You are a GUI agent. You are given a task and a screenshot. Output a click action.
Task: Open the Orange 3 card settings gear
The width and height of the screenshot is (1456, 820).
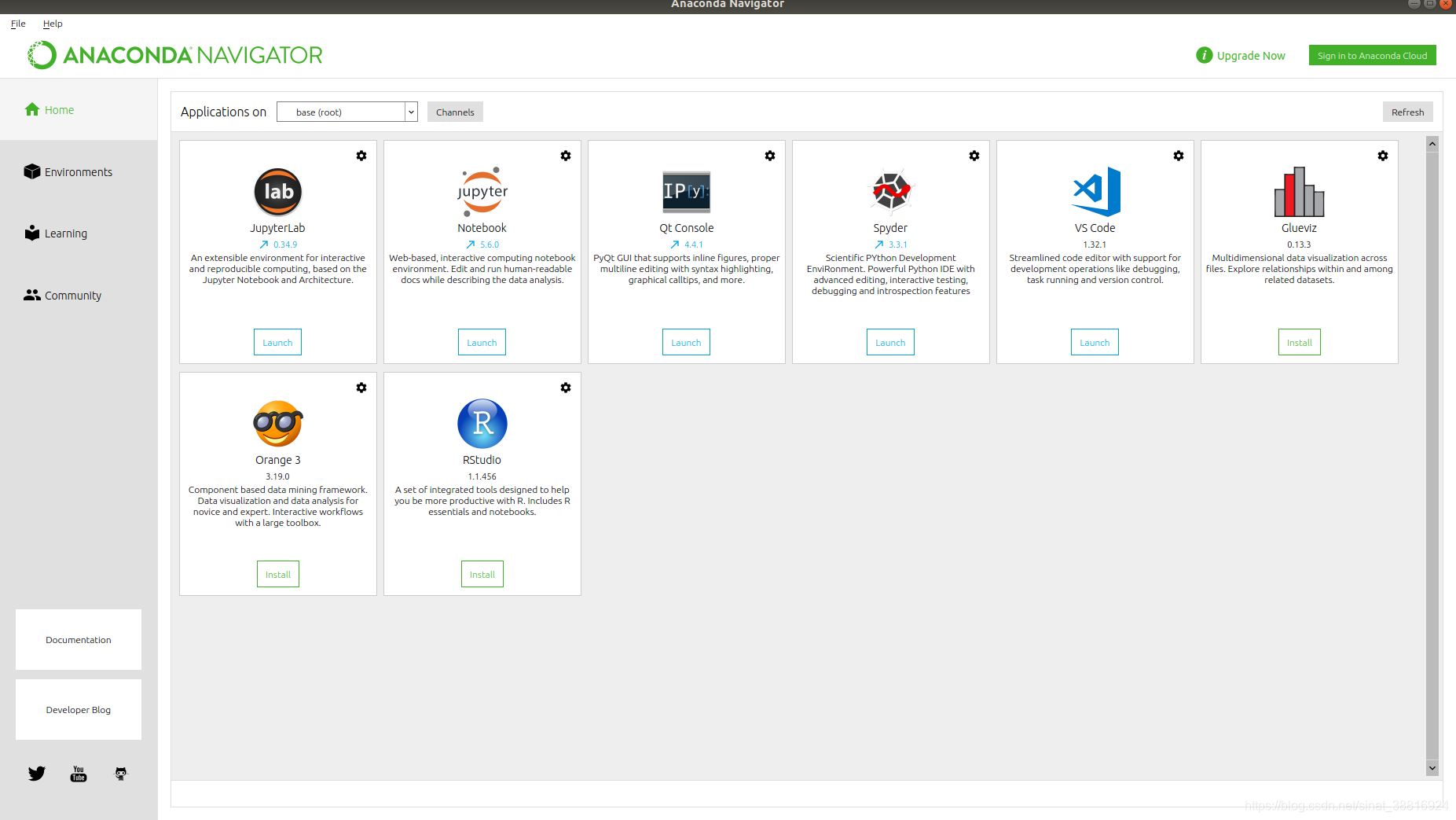(x=361, y=388)
